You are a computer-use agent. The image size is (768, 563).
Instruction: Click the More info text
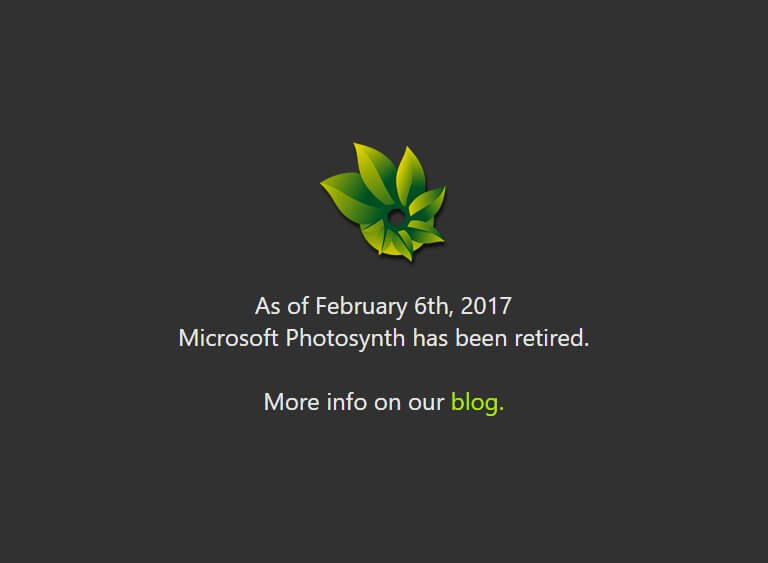pyautogui.click(x=315, y=402)
